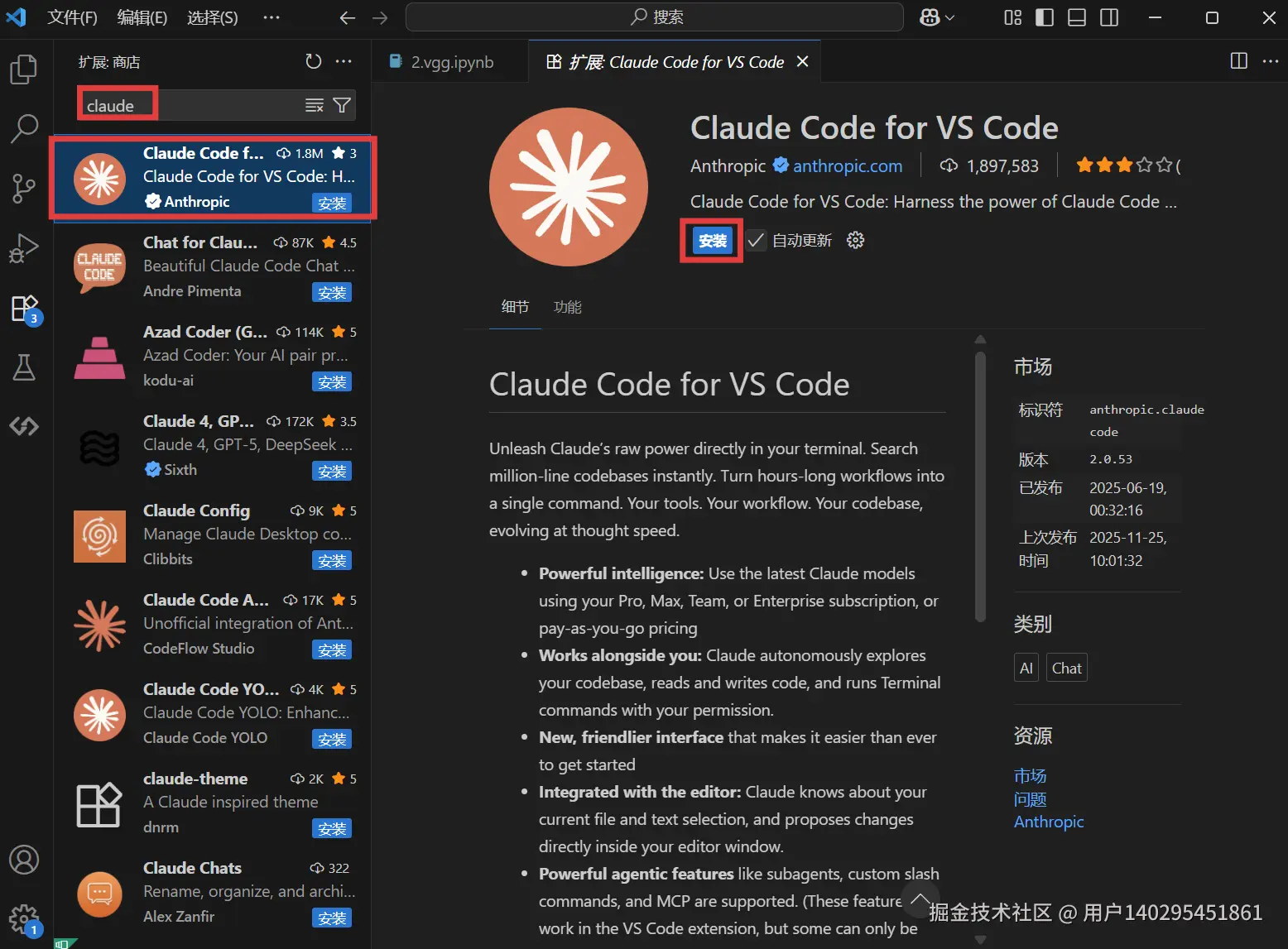Open the Extensions view icon
The image size is (1288, 949).
[25, 309]
